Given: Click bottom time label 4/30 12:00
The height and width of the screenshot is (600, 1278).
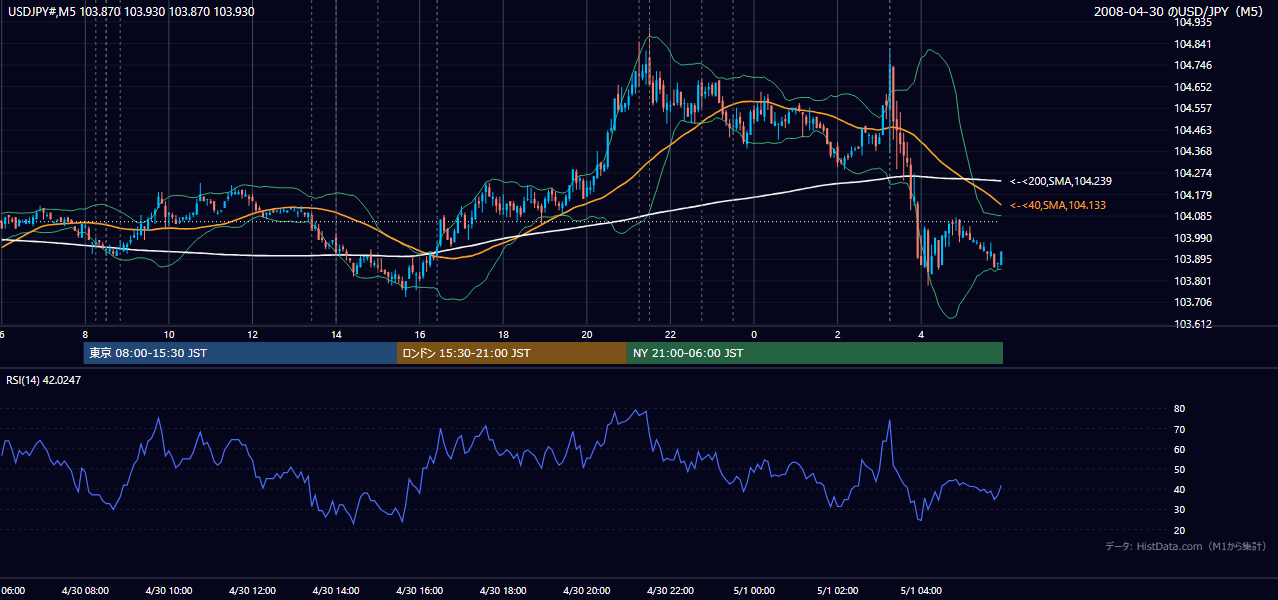Looking at the screenshot, I should pos(252,590).
